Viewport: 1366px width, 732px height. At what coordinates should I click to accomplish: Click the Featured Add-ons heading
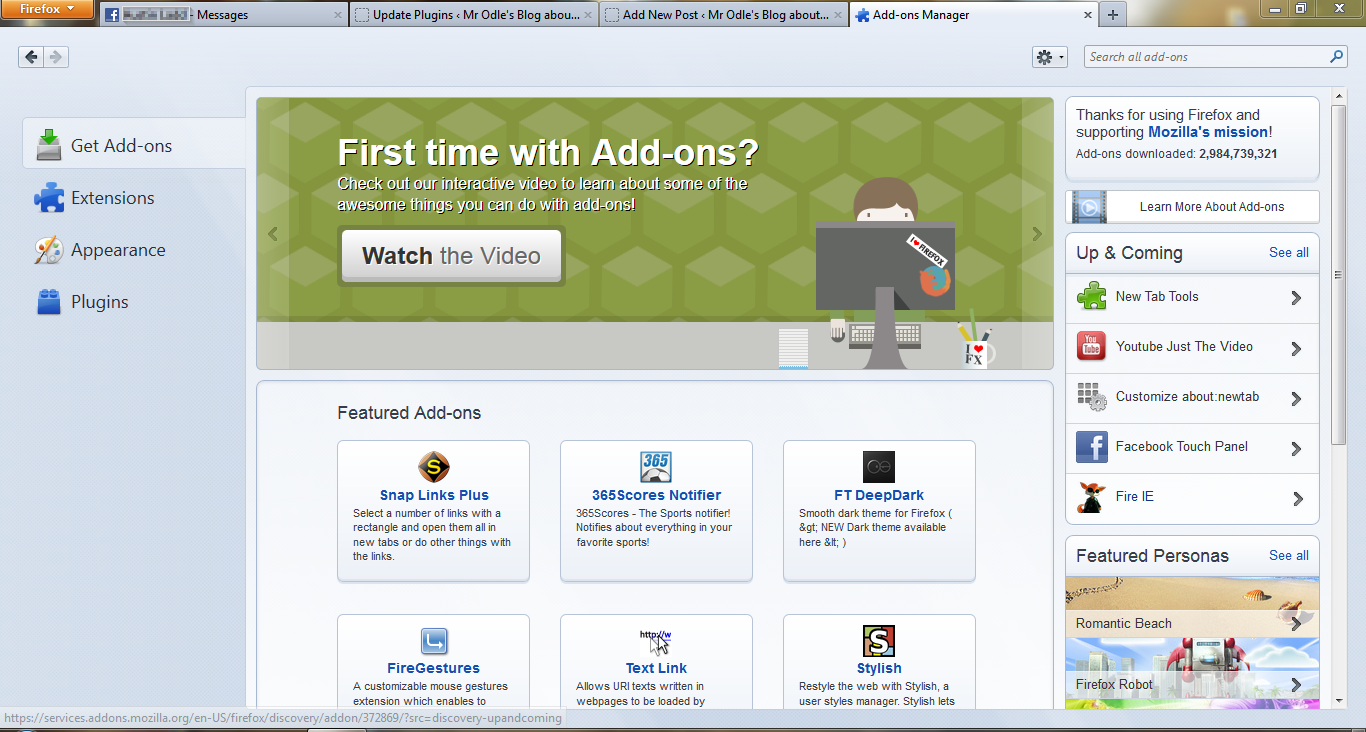(409, 413)
